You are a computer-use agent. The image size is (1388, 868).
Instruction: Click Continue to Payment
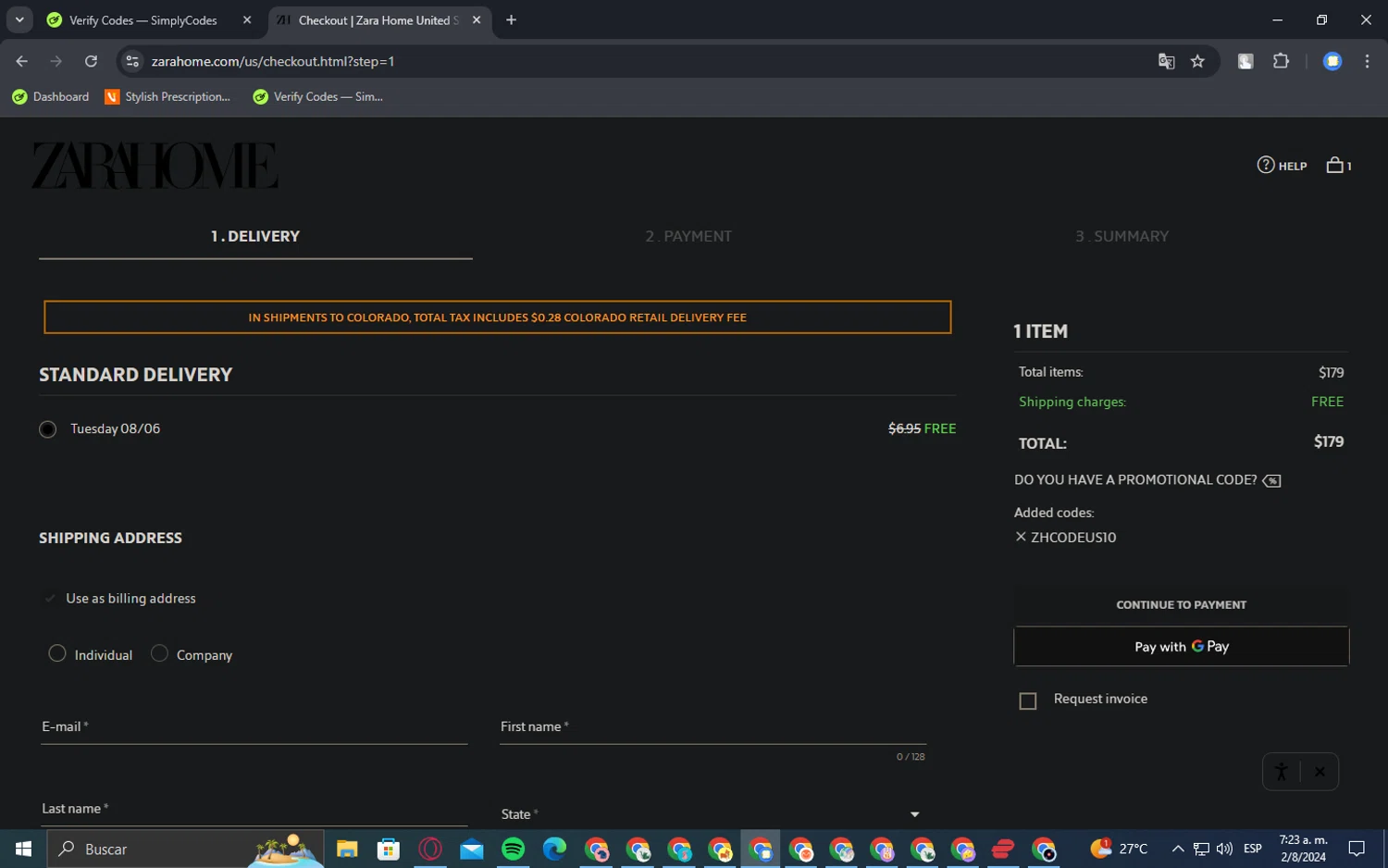coord(1182,605)
